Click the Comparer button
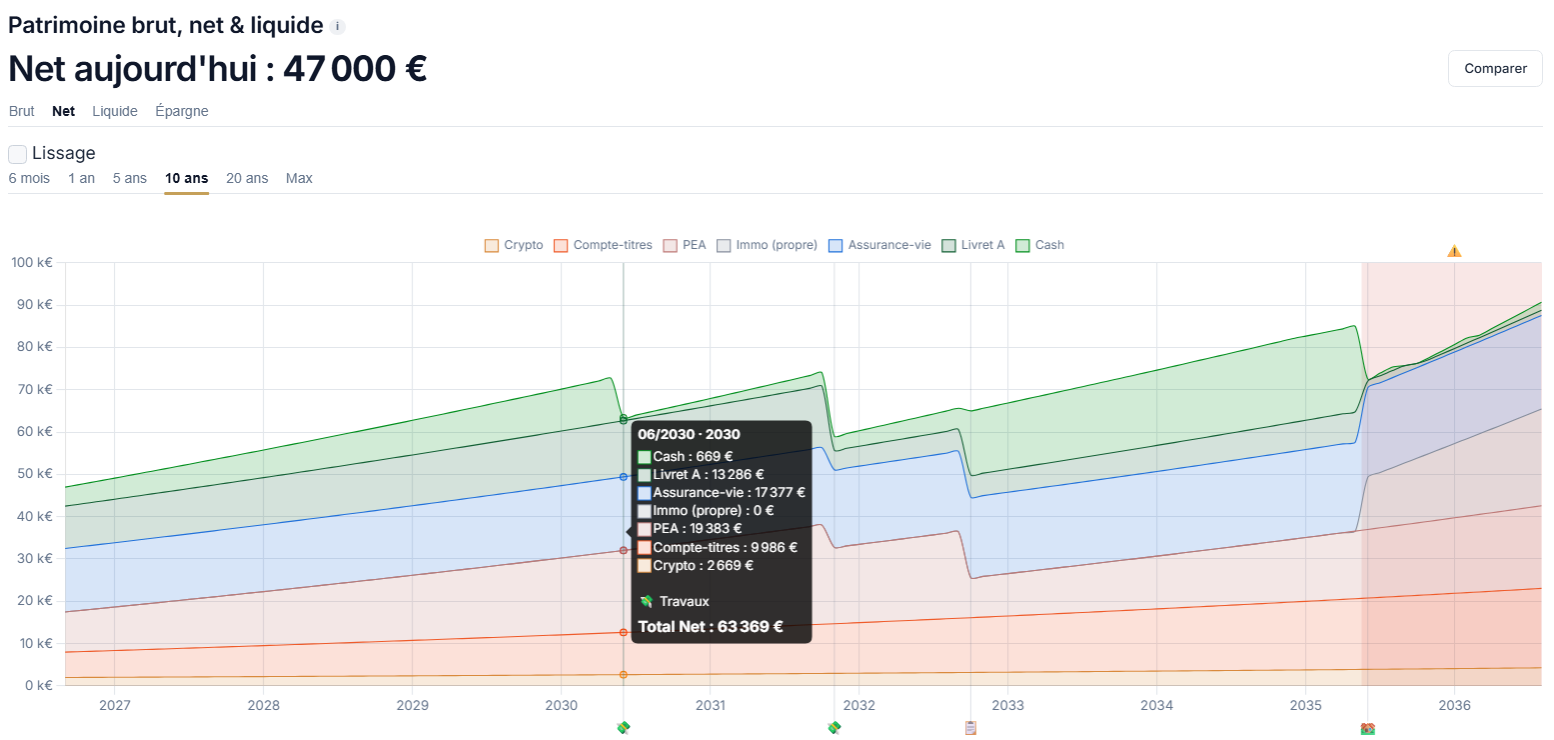 coord(1495,69)
